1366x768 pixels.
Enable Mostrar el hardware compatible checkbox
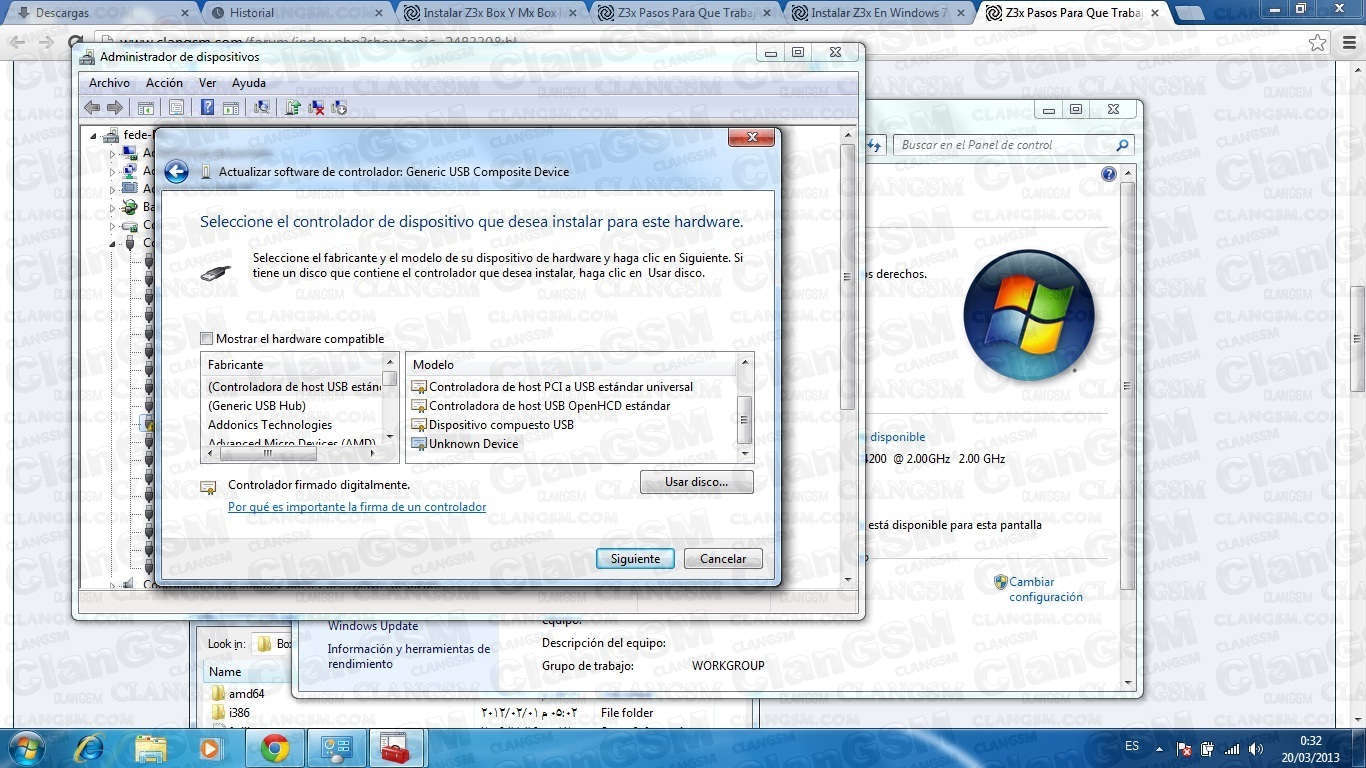tap(207, 339)
